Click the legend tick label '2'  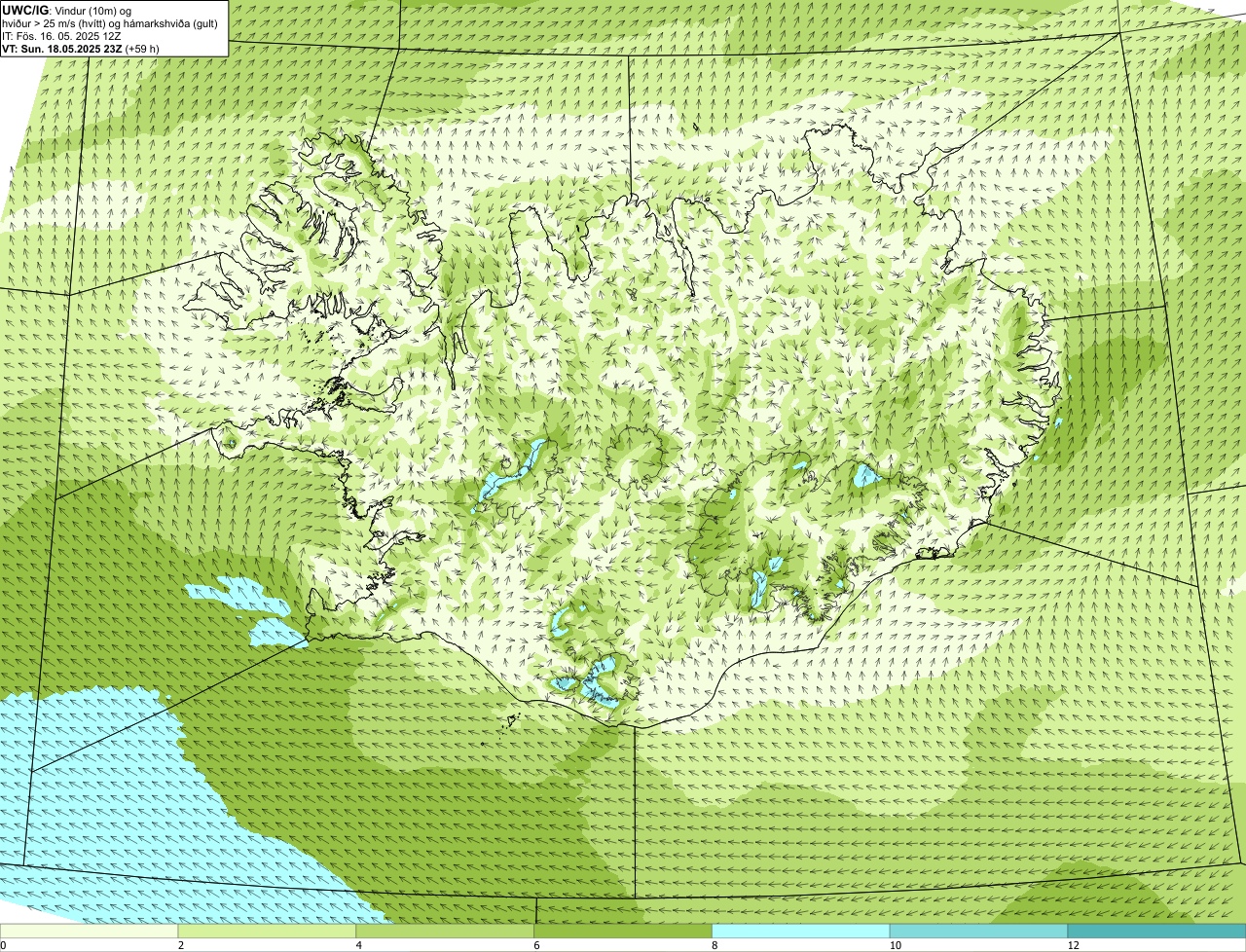(x=180, y=945)
